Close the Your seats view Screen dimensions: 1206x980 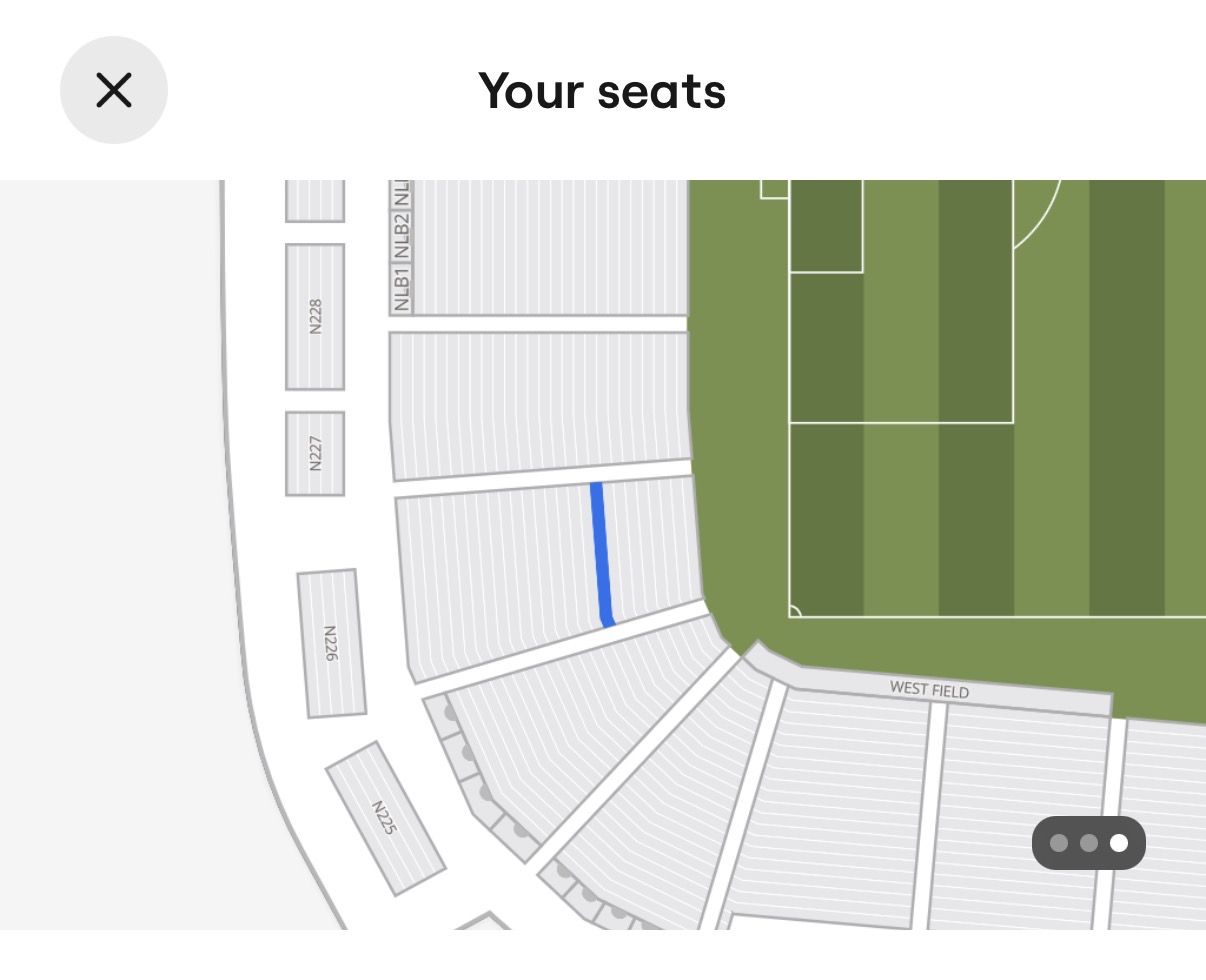(x=114, y=90)
